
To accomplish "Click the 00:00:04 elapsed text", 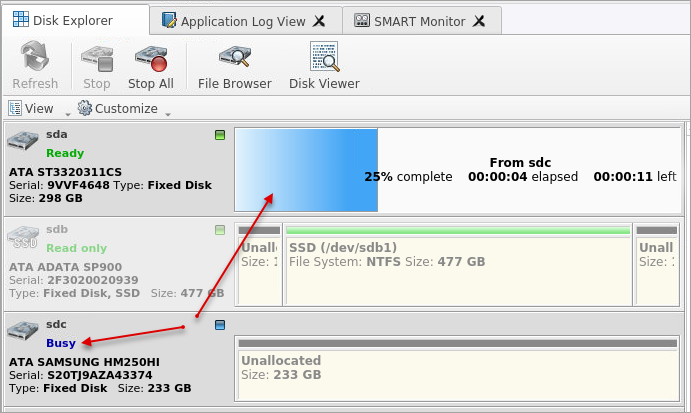I will [x=523, y=177].
